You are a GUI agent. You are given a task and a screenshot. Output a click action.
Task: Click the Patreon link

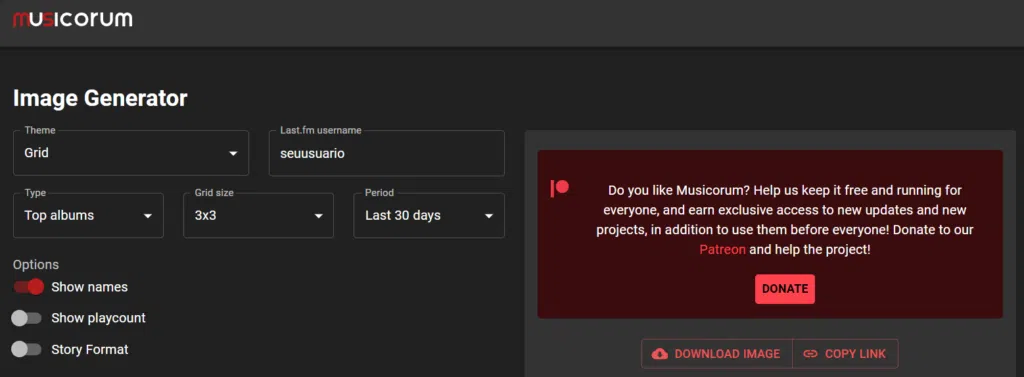tap(722, 250)
